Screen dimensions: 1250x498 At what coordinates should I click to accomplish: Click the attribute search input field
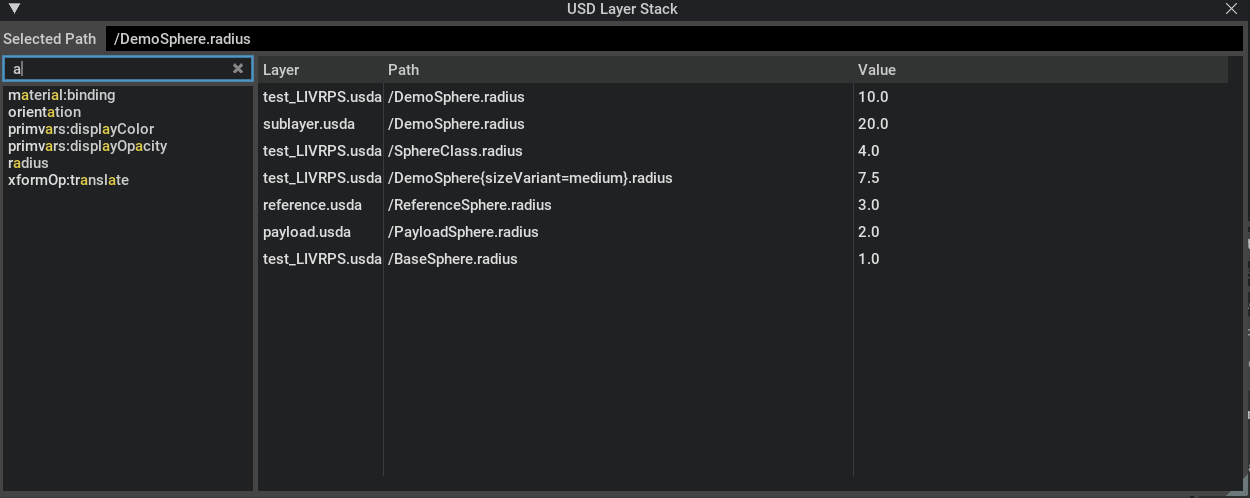(120, 69)
